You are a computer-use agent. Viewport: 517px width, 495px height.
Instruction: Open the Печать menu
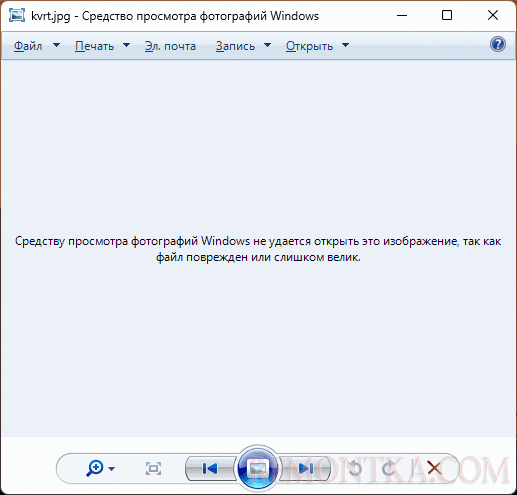(95, 46)
